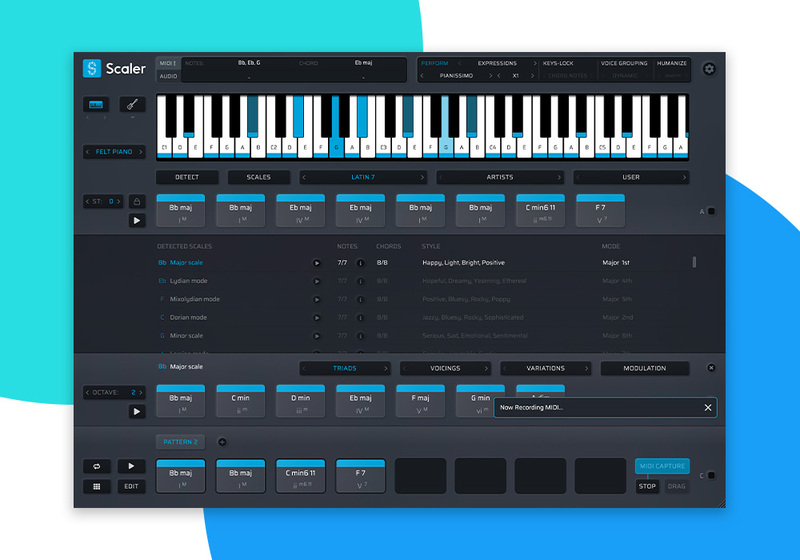Enable HUMANIZE
The image size is (800, 560).
672,63
